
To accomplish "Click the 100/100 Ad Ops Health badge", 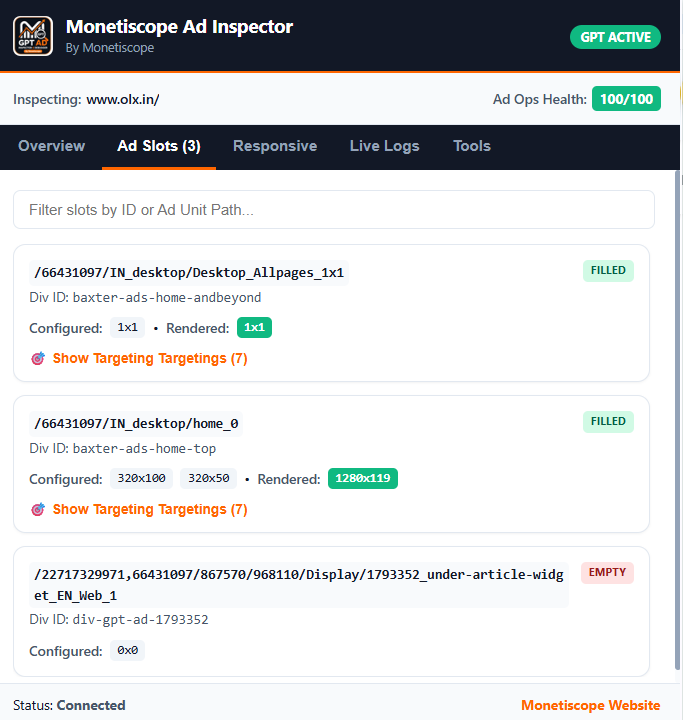I will (x=627, y=99).
